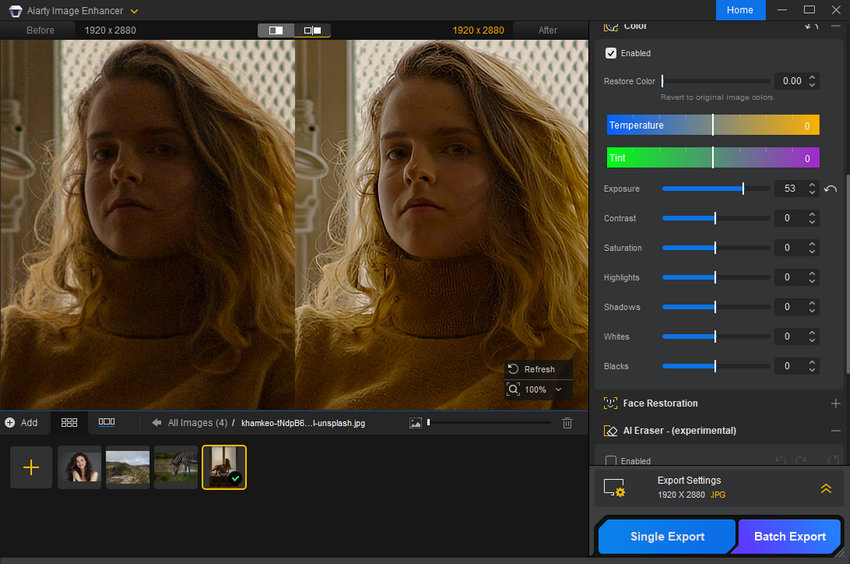The width and height of the screenshot is (850, 564).
Task: Click the Temperature color slider
Action: click(x=713, y=125)
